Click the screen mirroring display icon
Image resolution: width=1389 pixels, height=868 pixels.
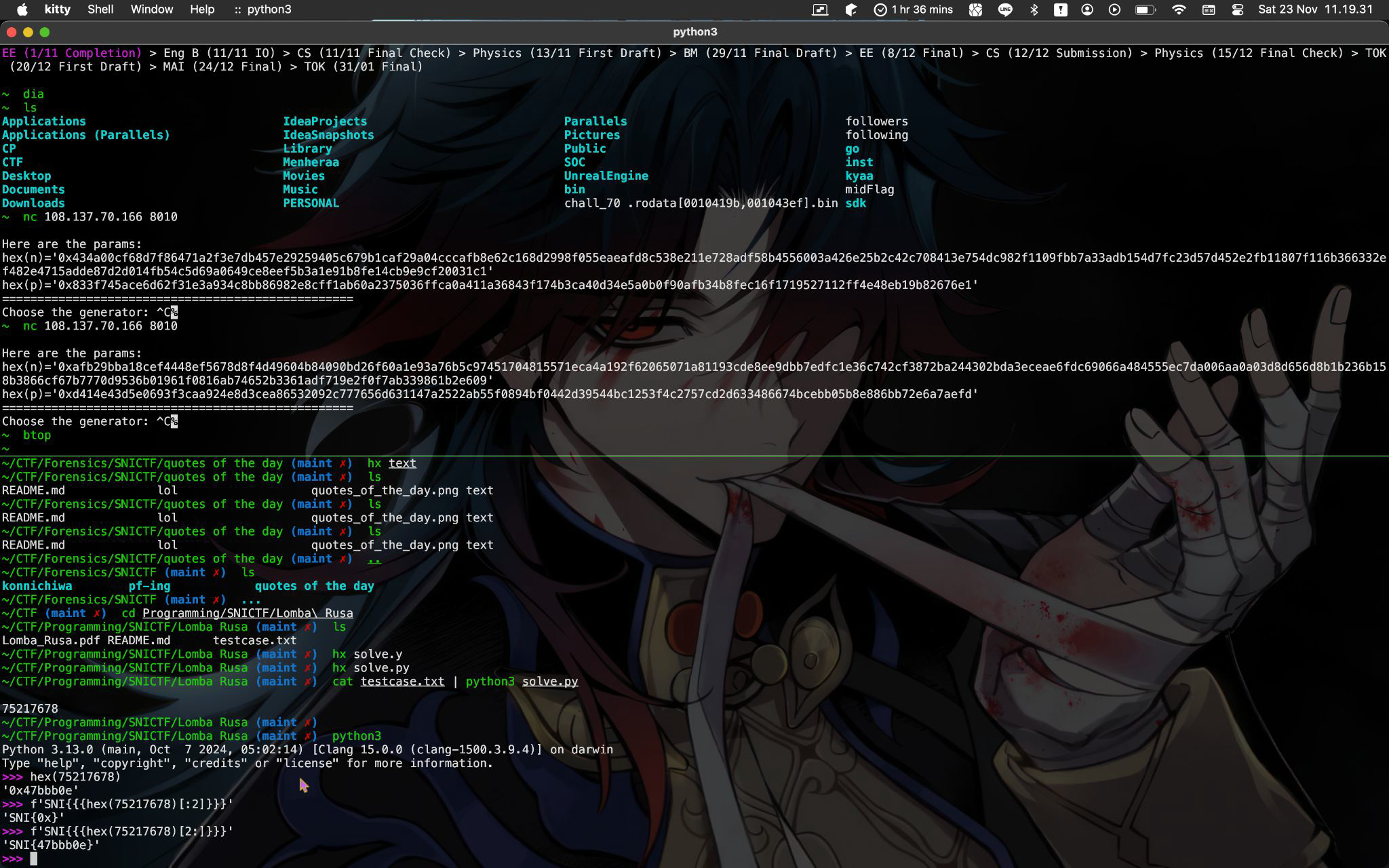click(x=820, y=9)
